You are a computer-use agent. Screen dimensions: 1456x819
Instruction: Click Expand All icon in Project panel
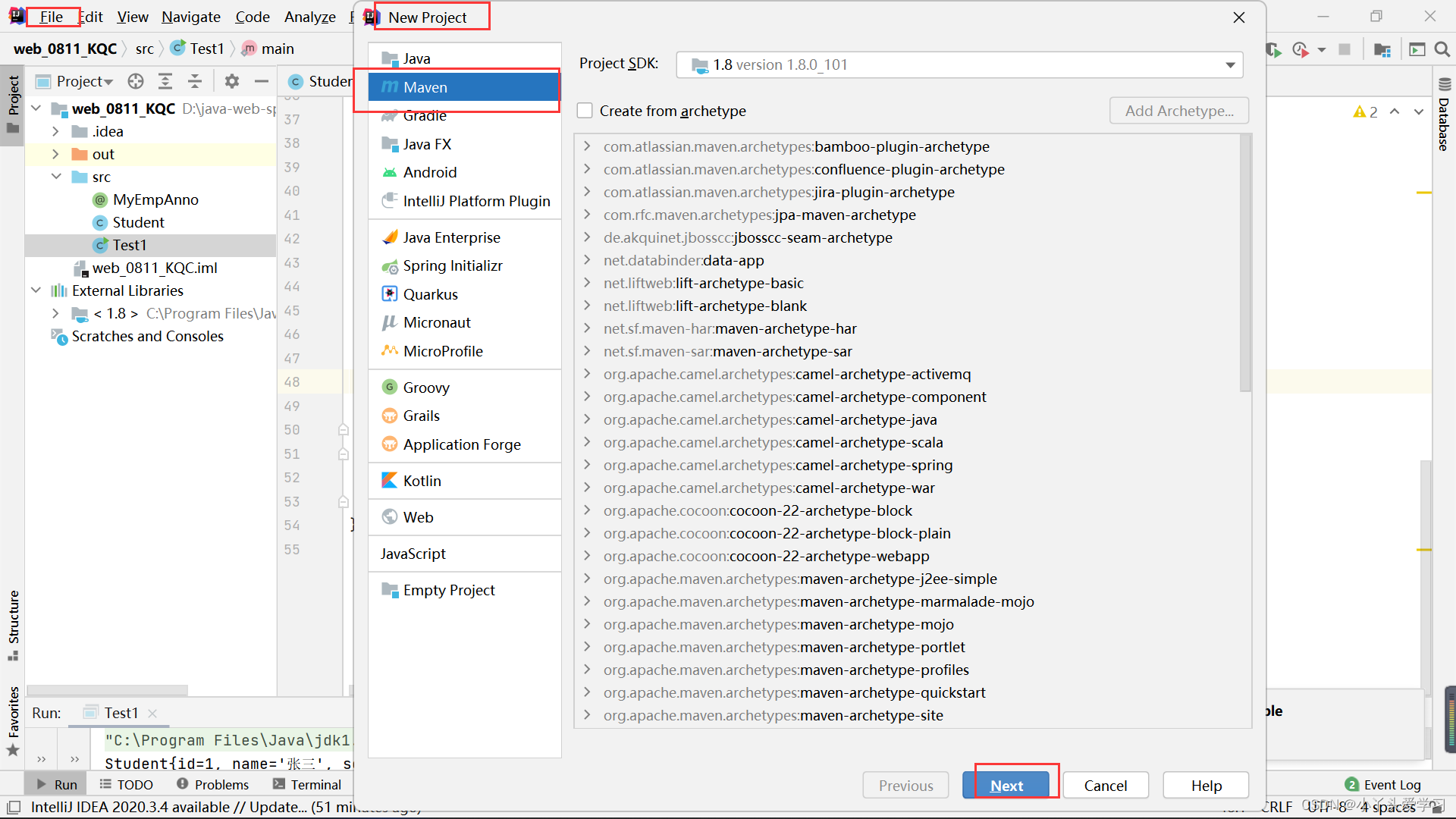coord(165,81)
